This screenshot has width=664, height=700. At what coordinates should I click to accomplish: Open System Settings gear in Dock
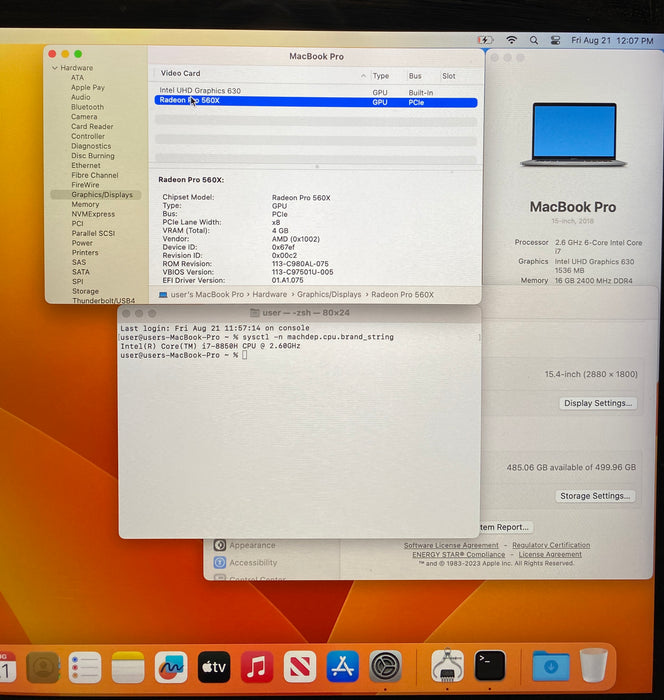(385, 667)
